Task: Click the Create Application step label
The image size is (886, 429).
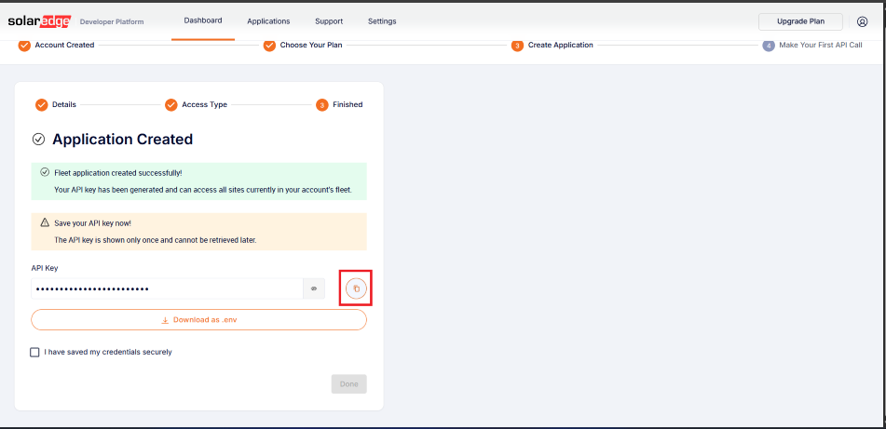Action: tap(561, 45)
